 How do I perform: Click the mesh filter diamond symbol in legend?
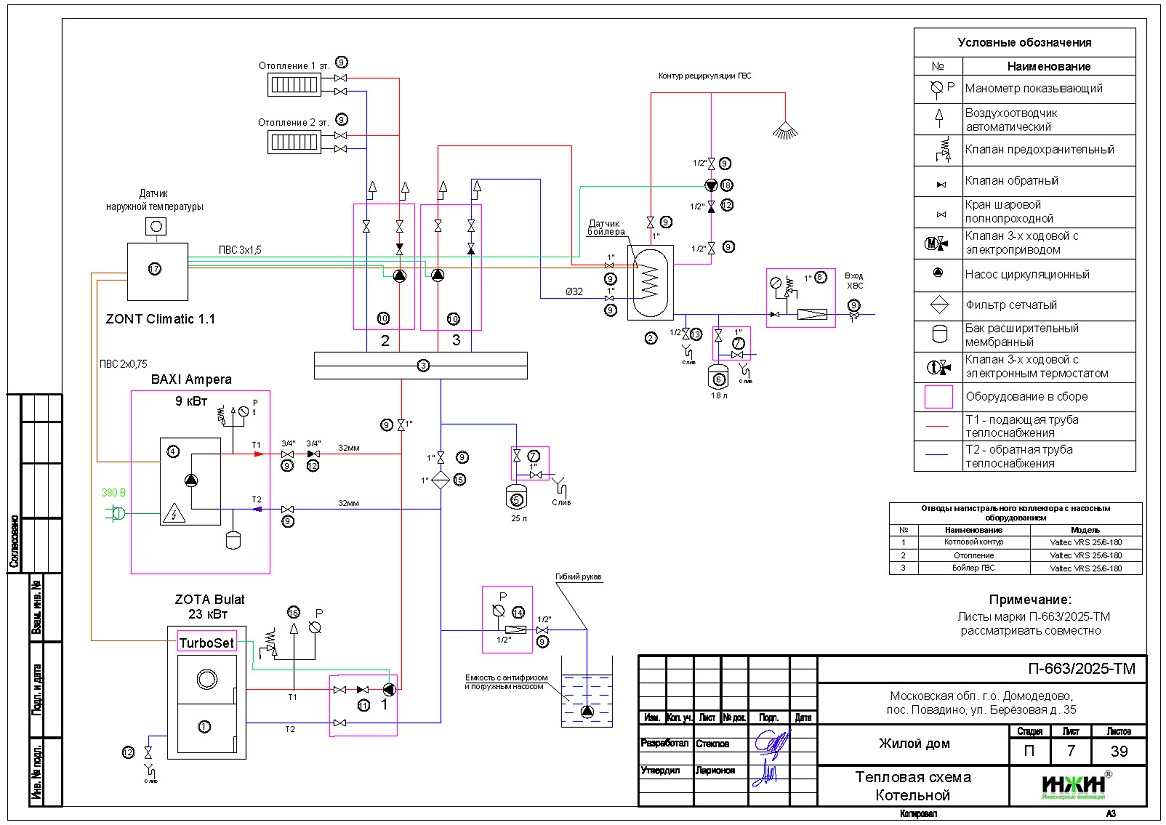point(937,305)
